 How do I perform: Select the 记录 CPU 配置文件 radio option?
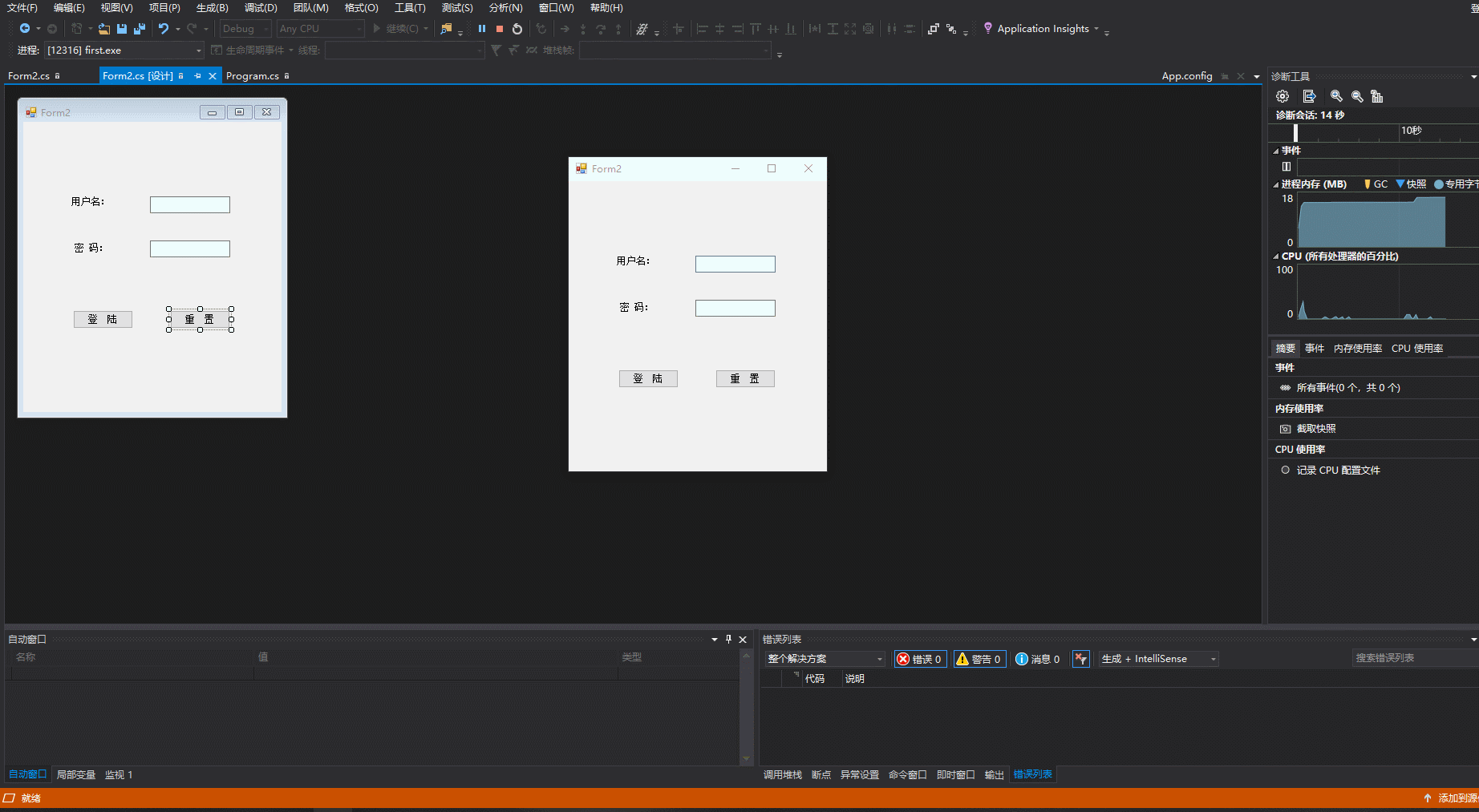click(x=1285, y=470)
